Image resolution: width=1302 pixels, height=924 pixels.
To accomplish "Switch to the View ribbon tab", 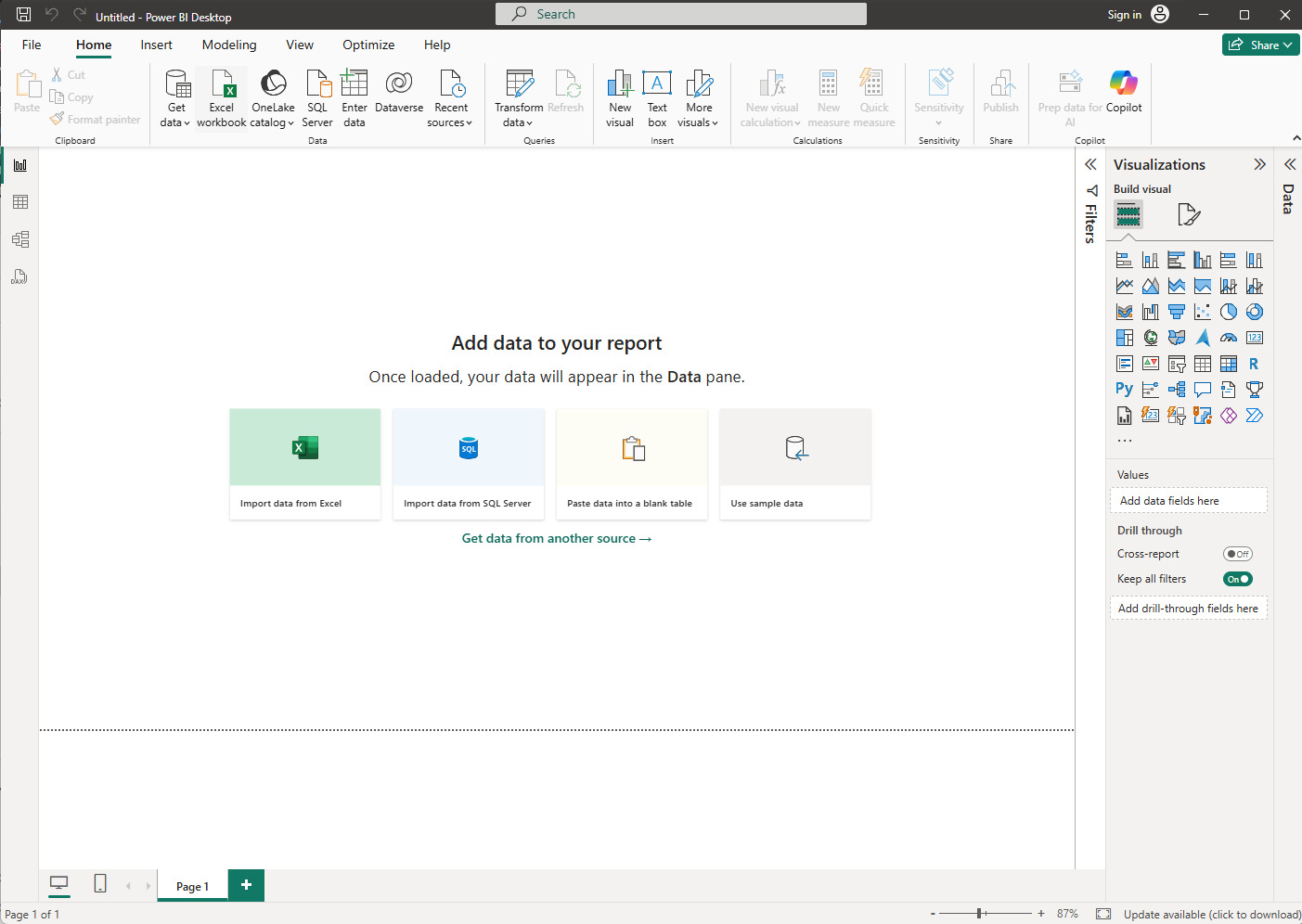I will tap(300, 45).
